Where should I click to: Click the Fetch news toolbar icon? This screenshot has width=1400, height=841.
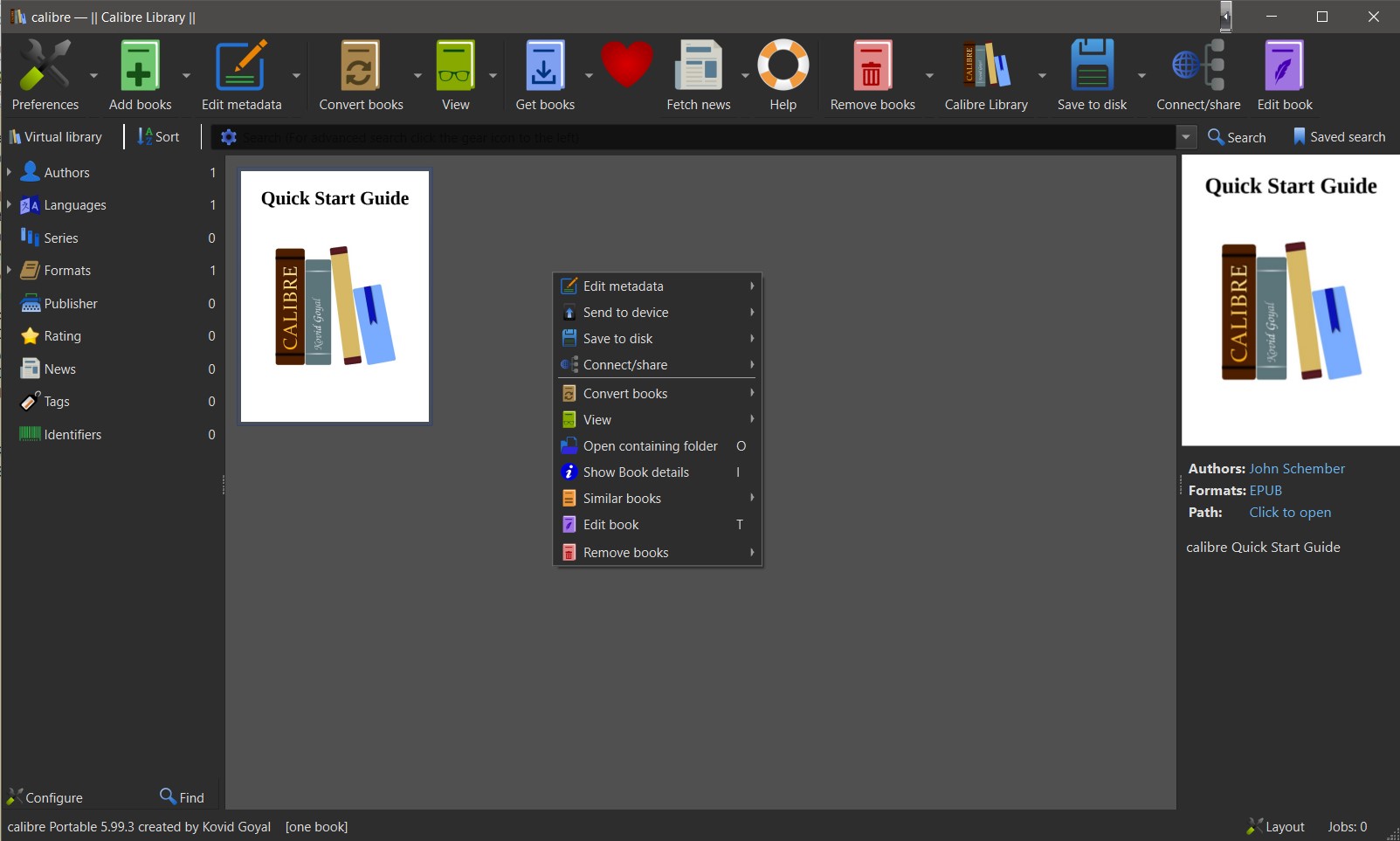click(699, 65)
